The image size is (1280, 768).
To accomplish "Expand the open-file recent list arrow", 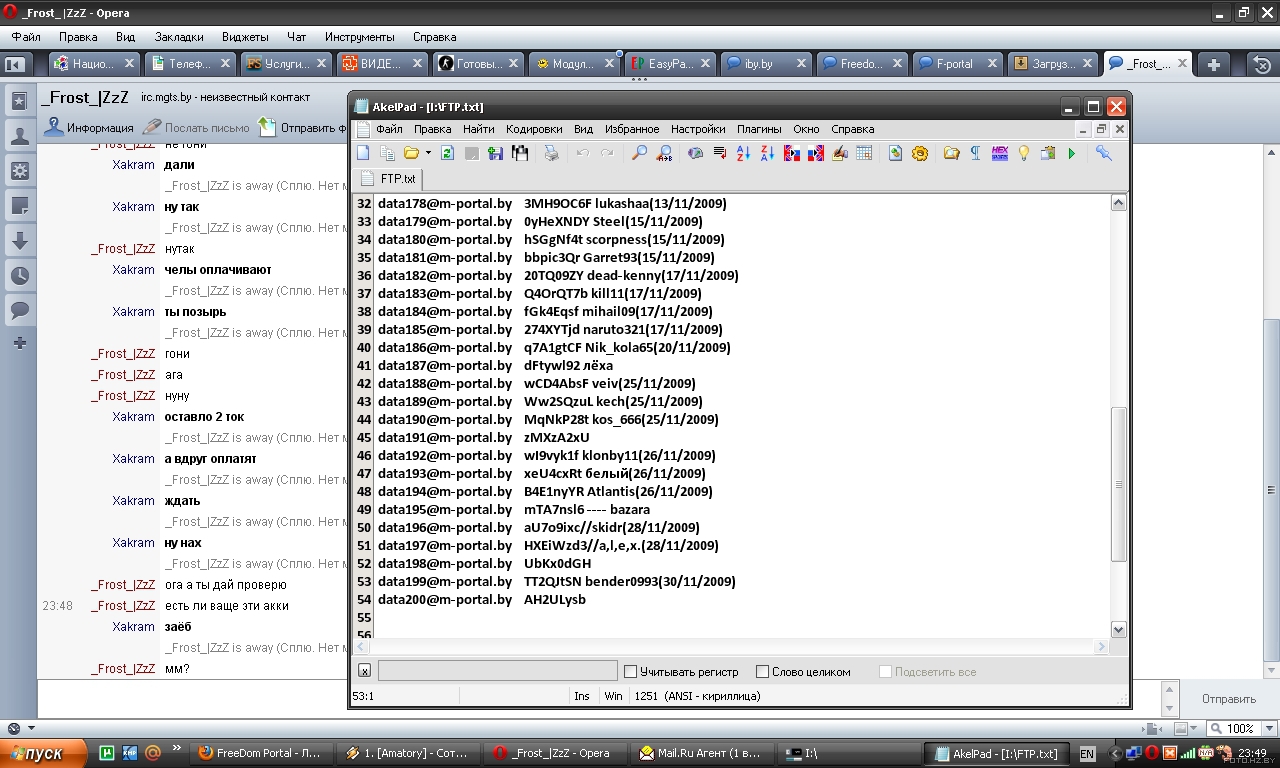I will [428, 153].
